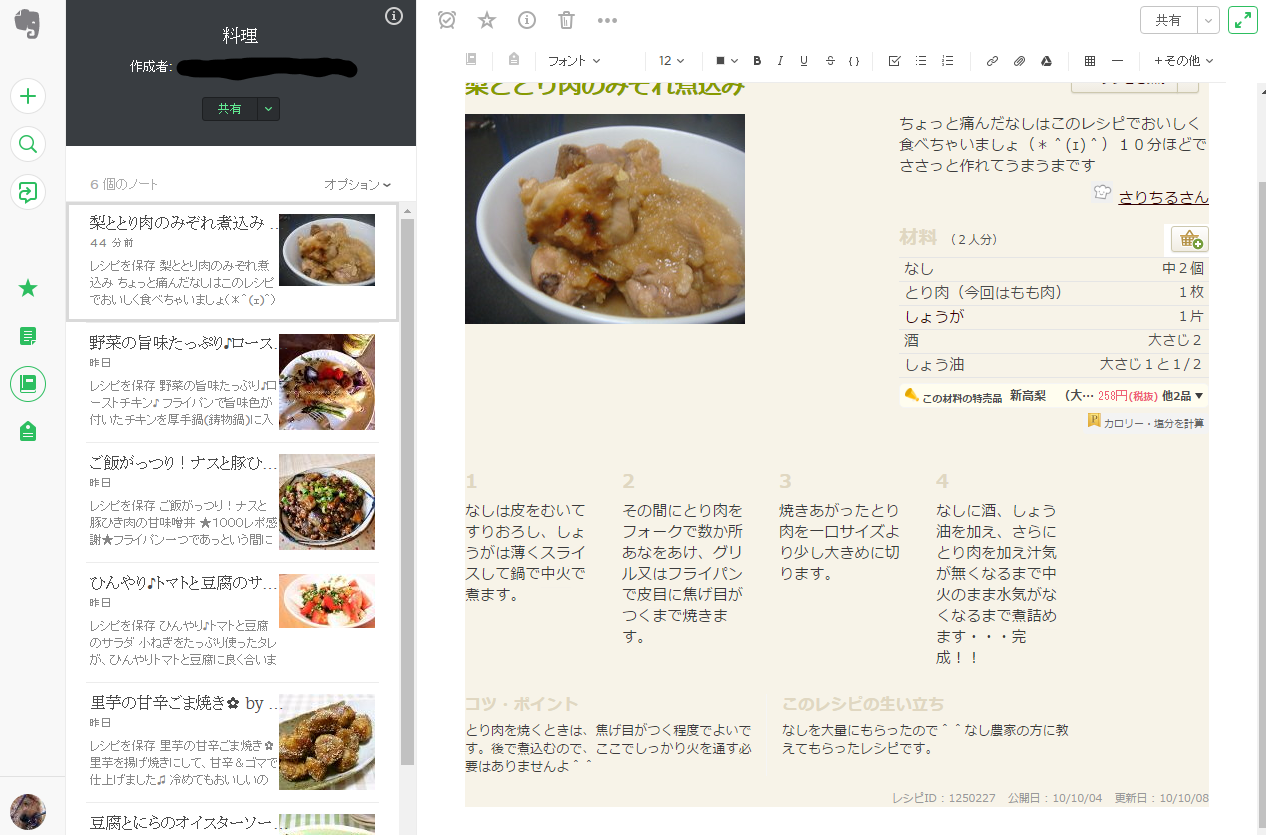
Task: Toggle underline formatting
Action: tap(804, 61)
